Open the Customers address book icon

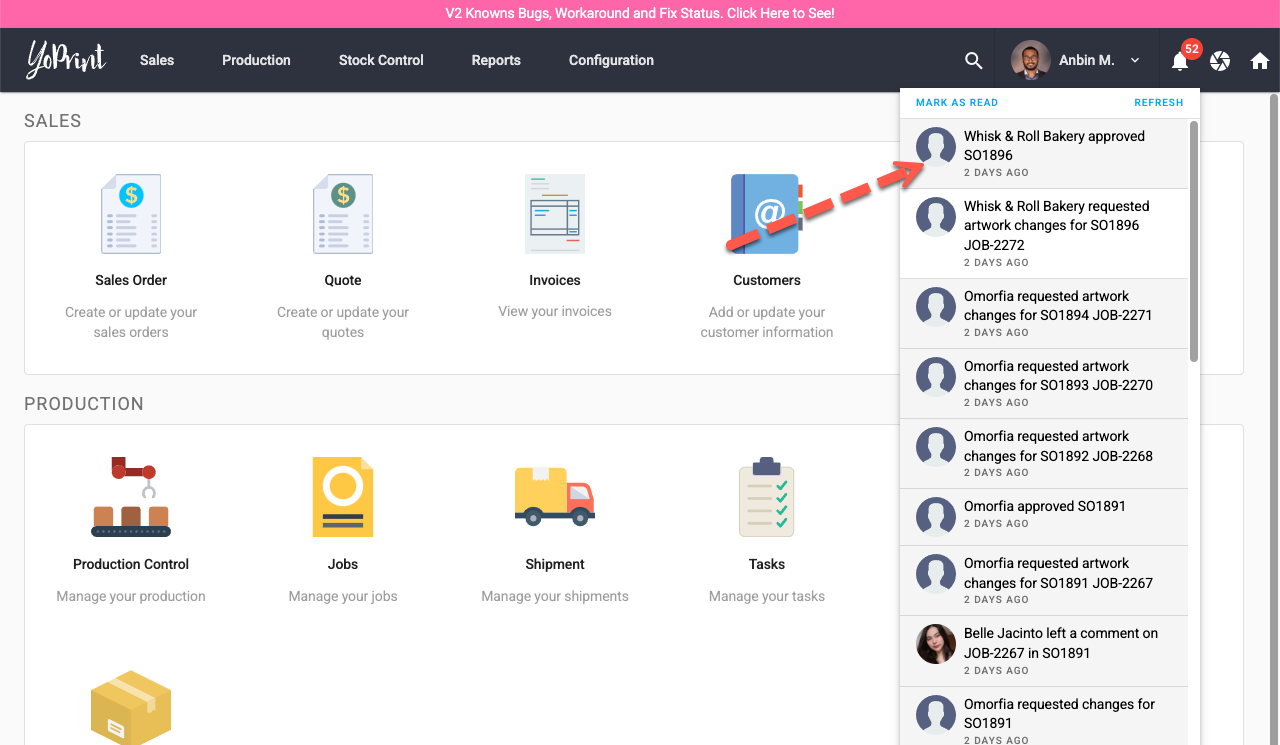(766, 214)
